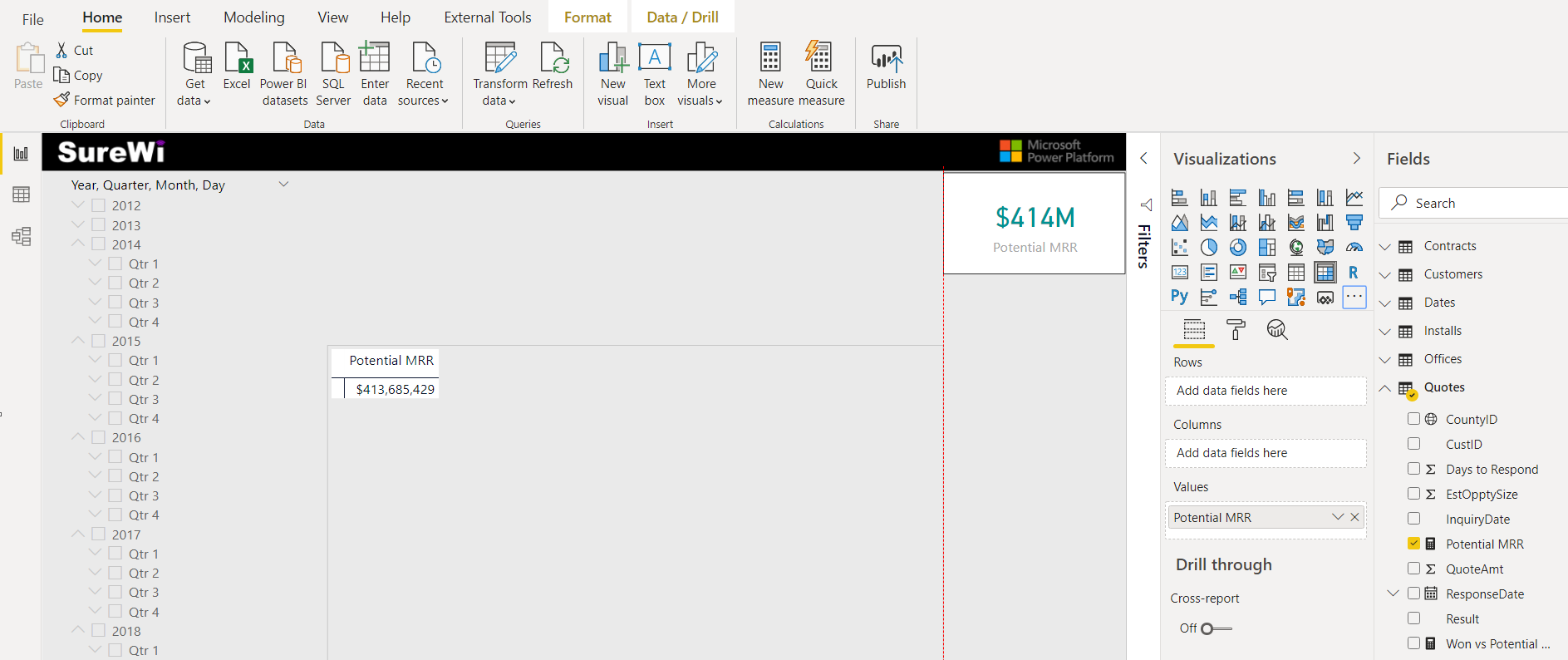Screen dimensions: 1568x660
Task: Select the pie chart visual
Action: (x=1209, y=248)
